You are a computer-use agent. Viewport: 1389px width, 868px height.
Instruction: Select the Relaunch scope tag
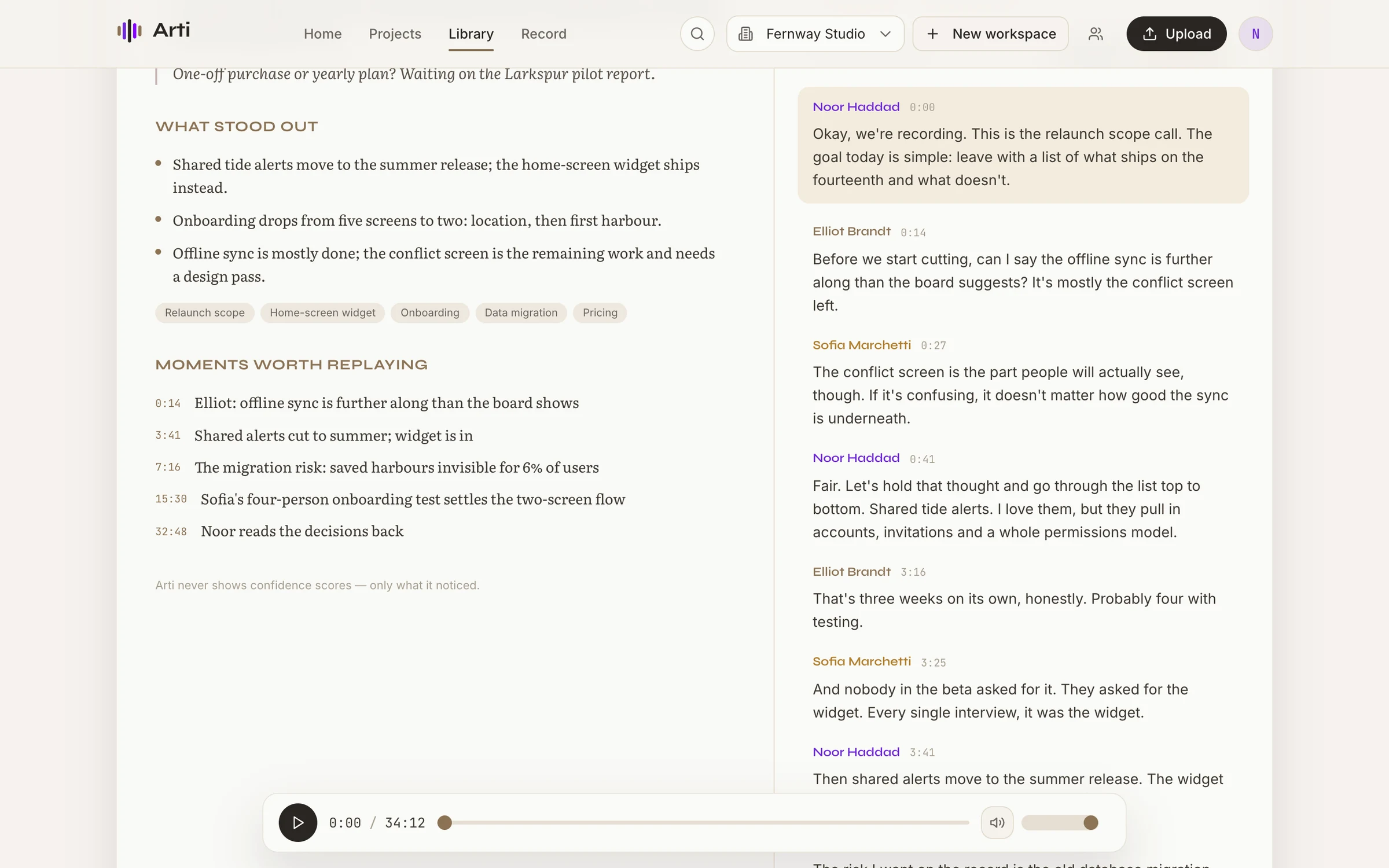(x=205, y=312)
